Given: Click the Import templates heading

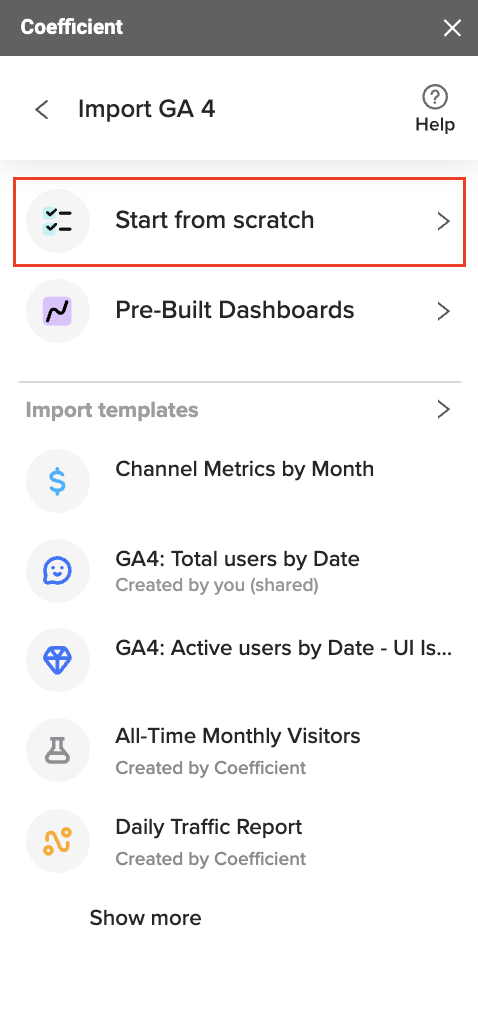Looking at the screenshot, I should pos(112,410).
